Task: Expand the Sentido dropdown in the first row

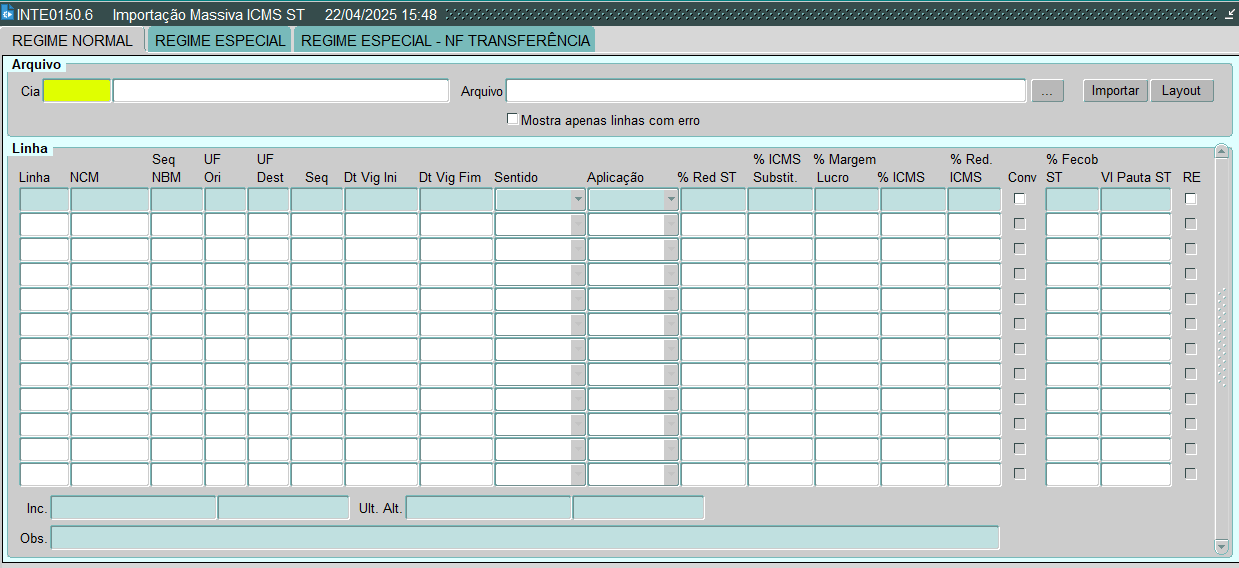Action: click(577, 200)
